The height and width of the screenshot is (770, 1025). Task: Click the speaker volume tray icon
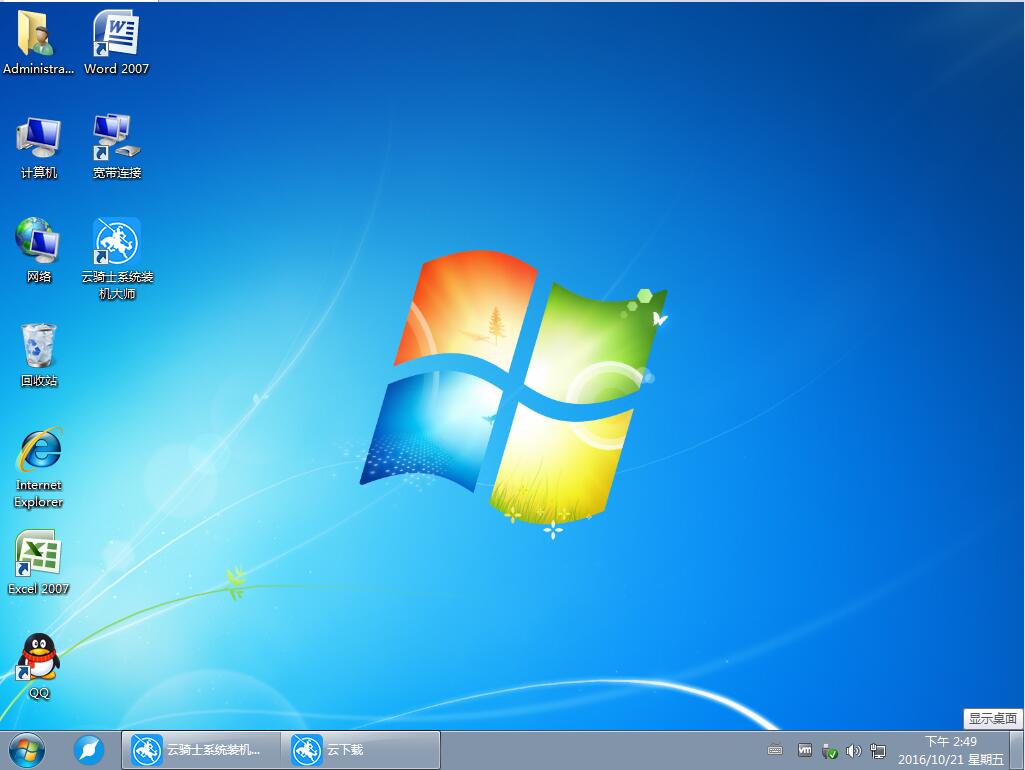point(853,749)
